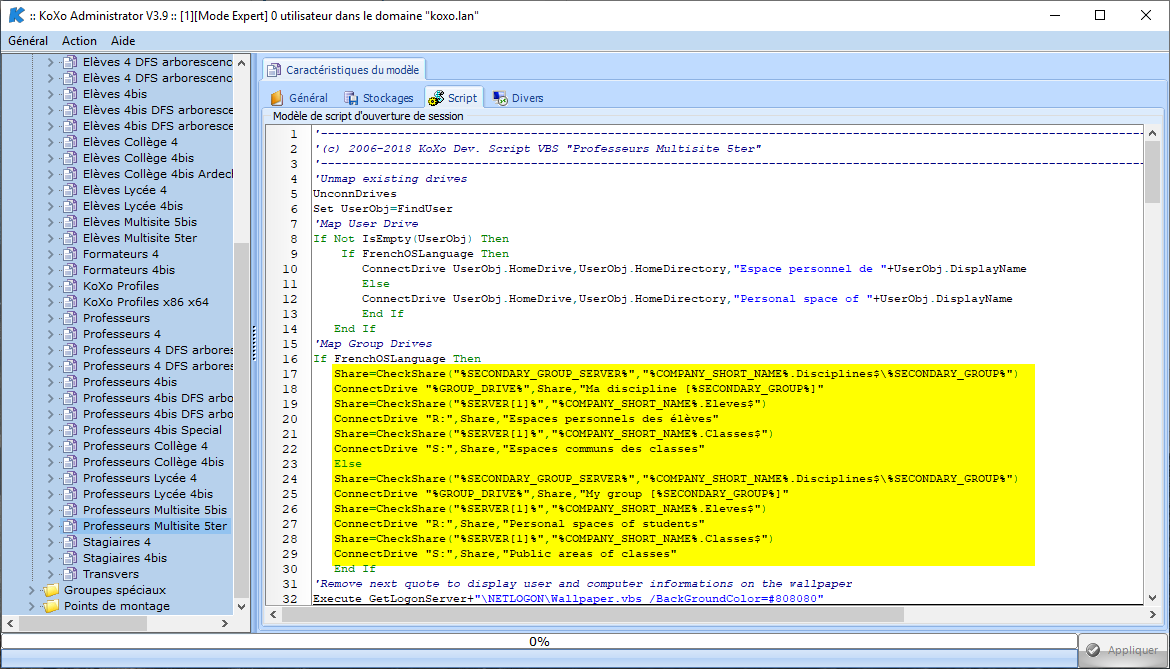
Task: Click the icon next to Elèves Collège 4bis Ardecl
Action: tap(70, 174)
